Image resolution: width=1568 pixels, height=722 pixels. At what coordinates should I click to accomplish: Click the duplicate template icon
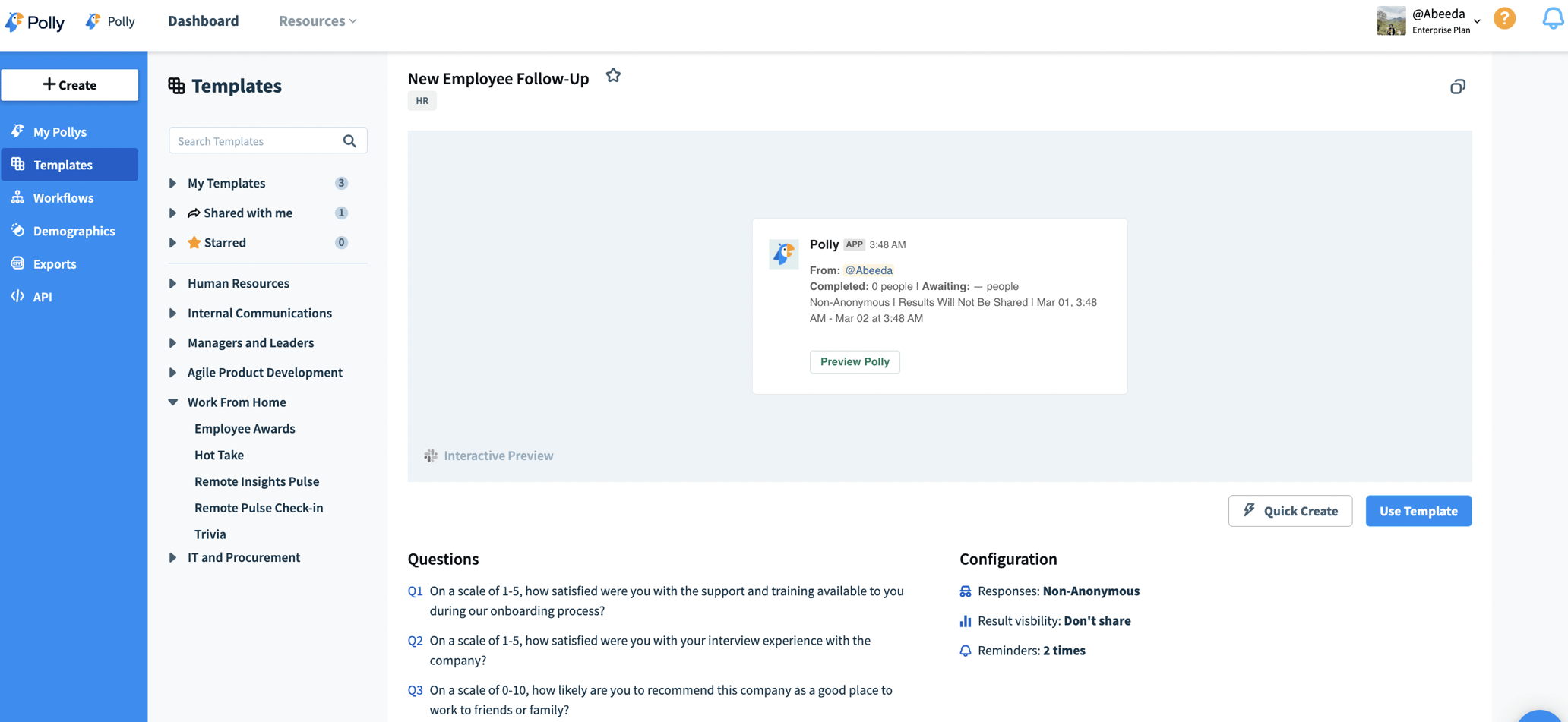pyautogui.click(x=1458, y=86)
